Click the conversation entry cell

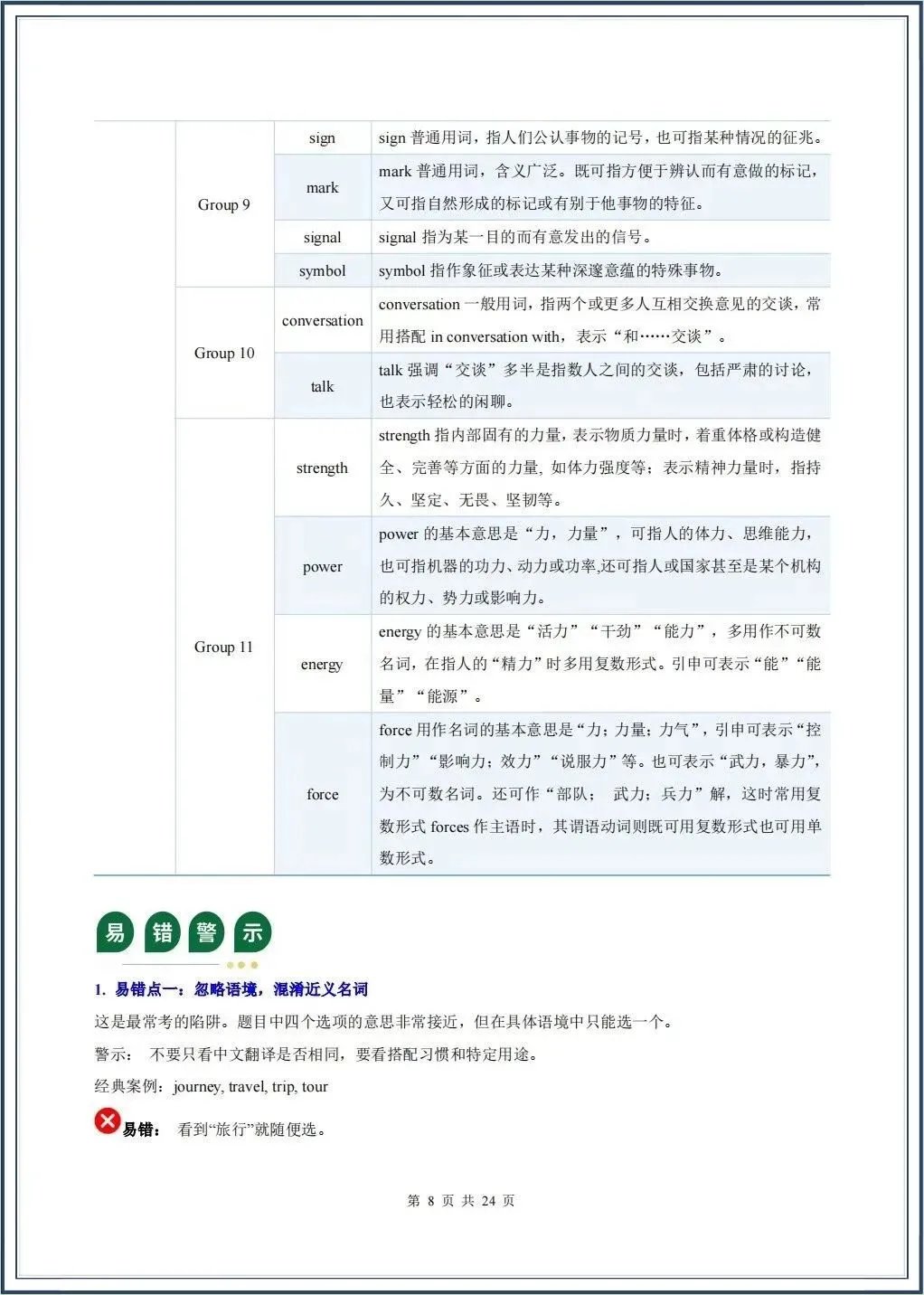(x=322, y=321)
